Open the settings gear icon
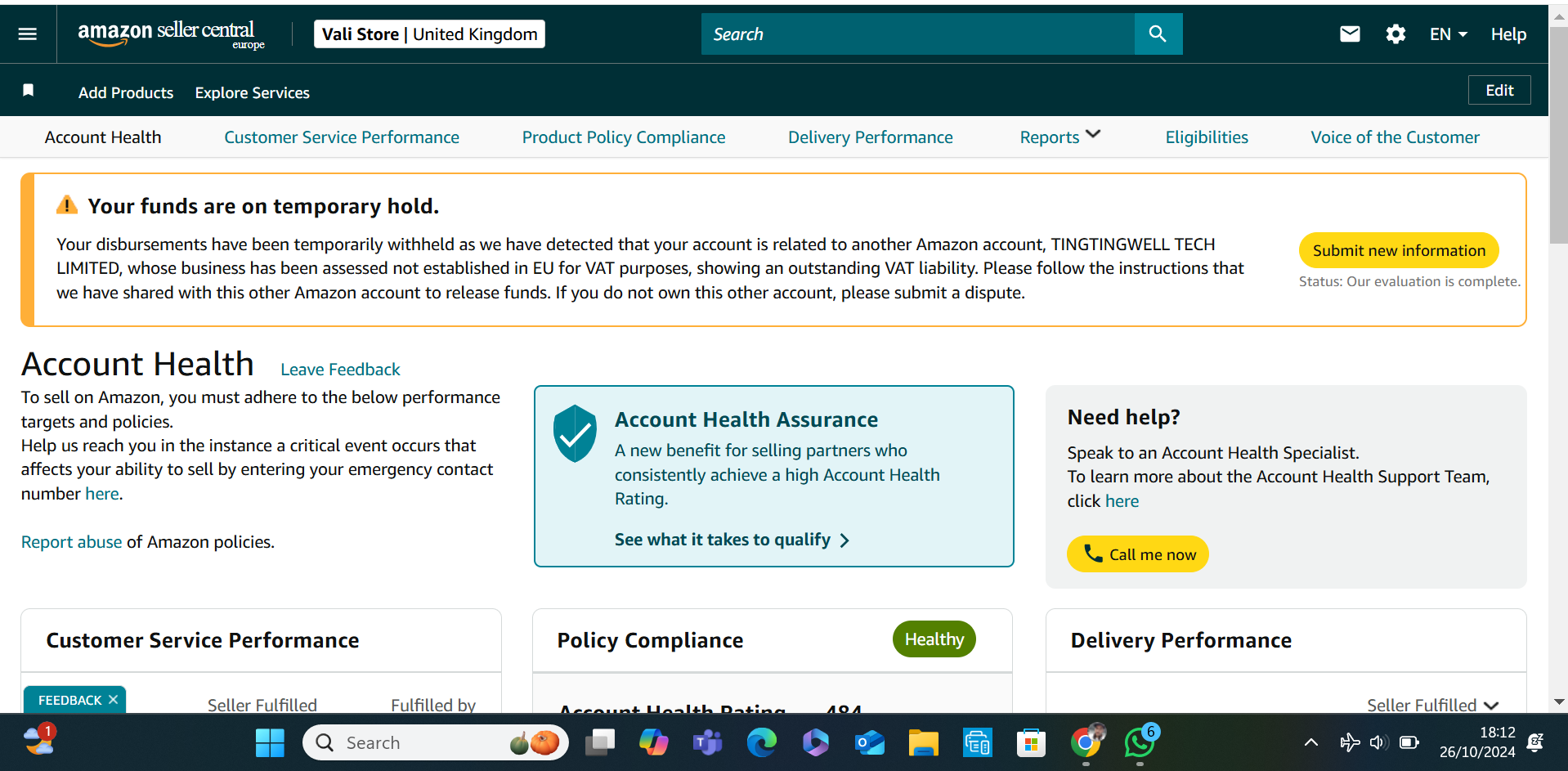This screenshot has width=1568, height=771. 1396,34
